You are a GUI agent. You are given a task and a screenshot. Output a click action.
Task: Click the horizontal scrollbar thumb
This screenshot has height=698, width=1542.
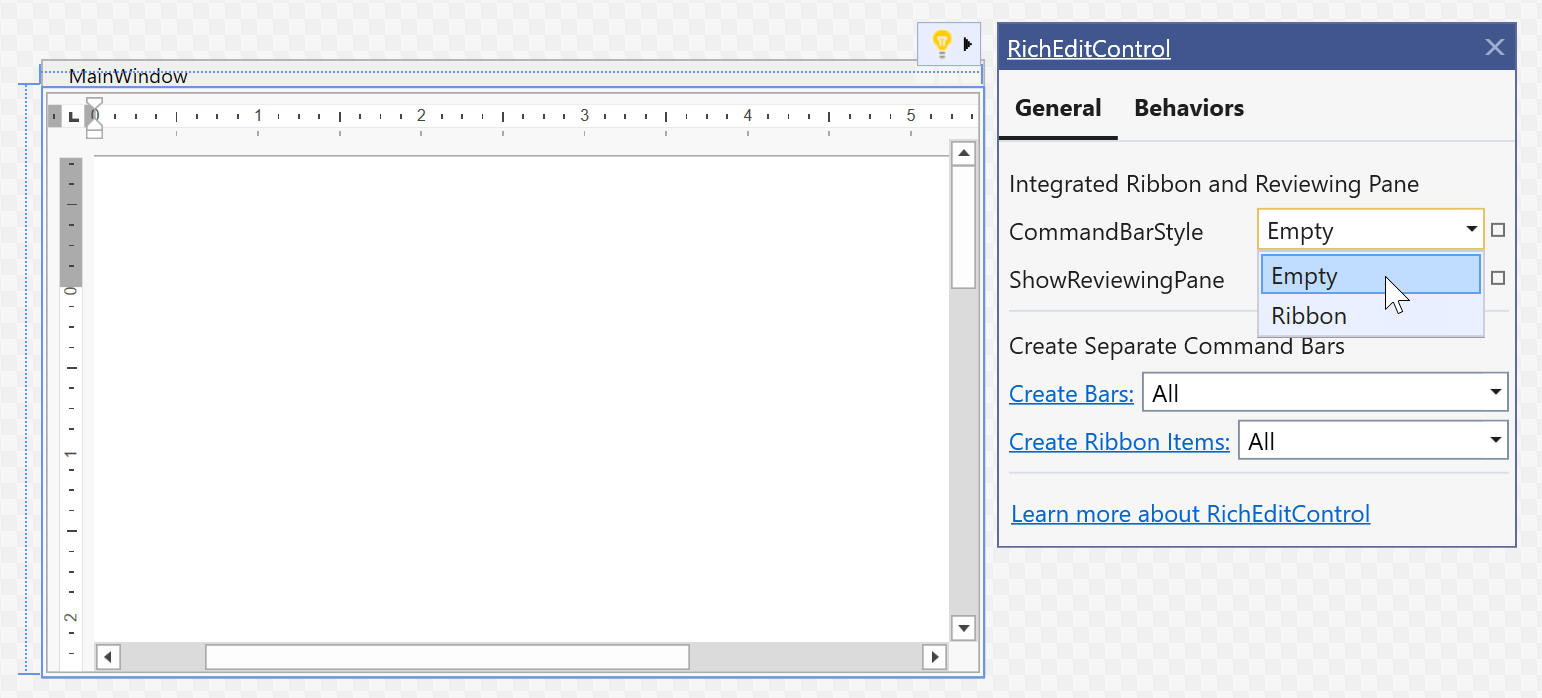click(447, 657)
